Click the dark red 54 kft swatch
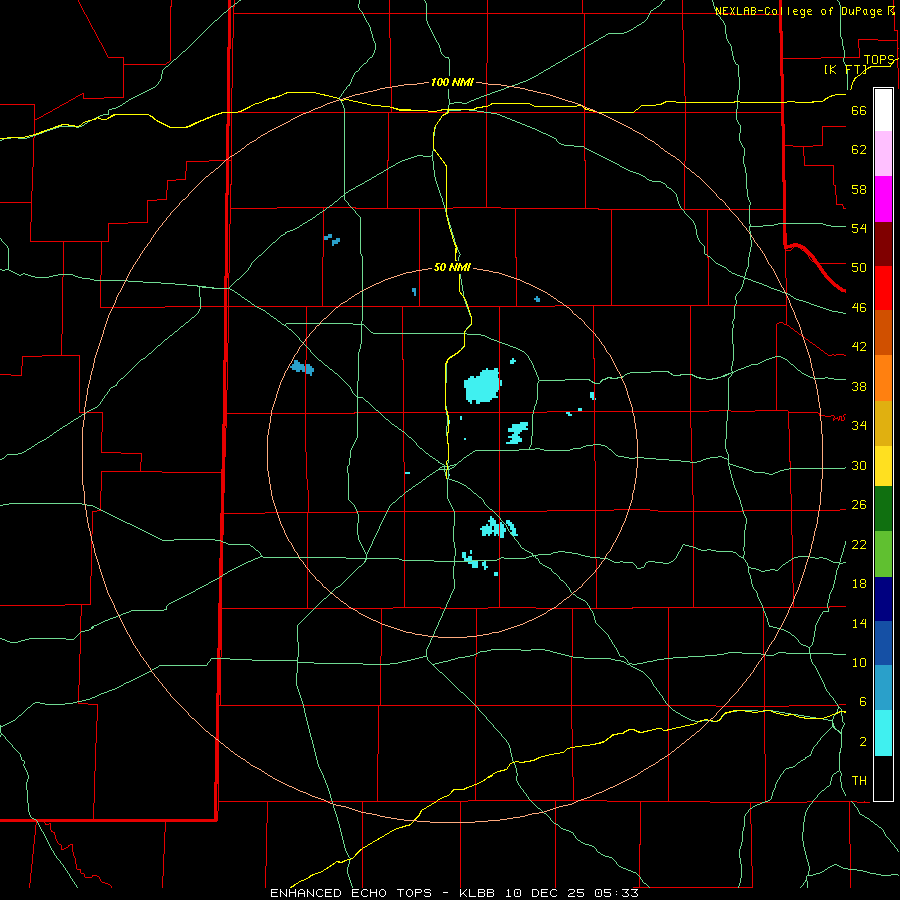This screenshot has height=900, width=900. tap(883, 244)
